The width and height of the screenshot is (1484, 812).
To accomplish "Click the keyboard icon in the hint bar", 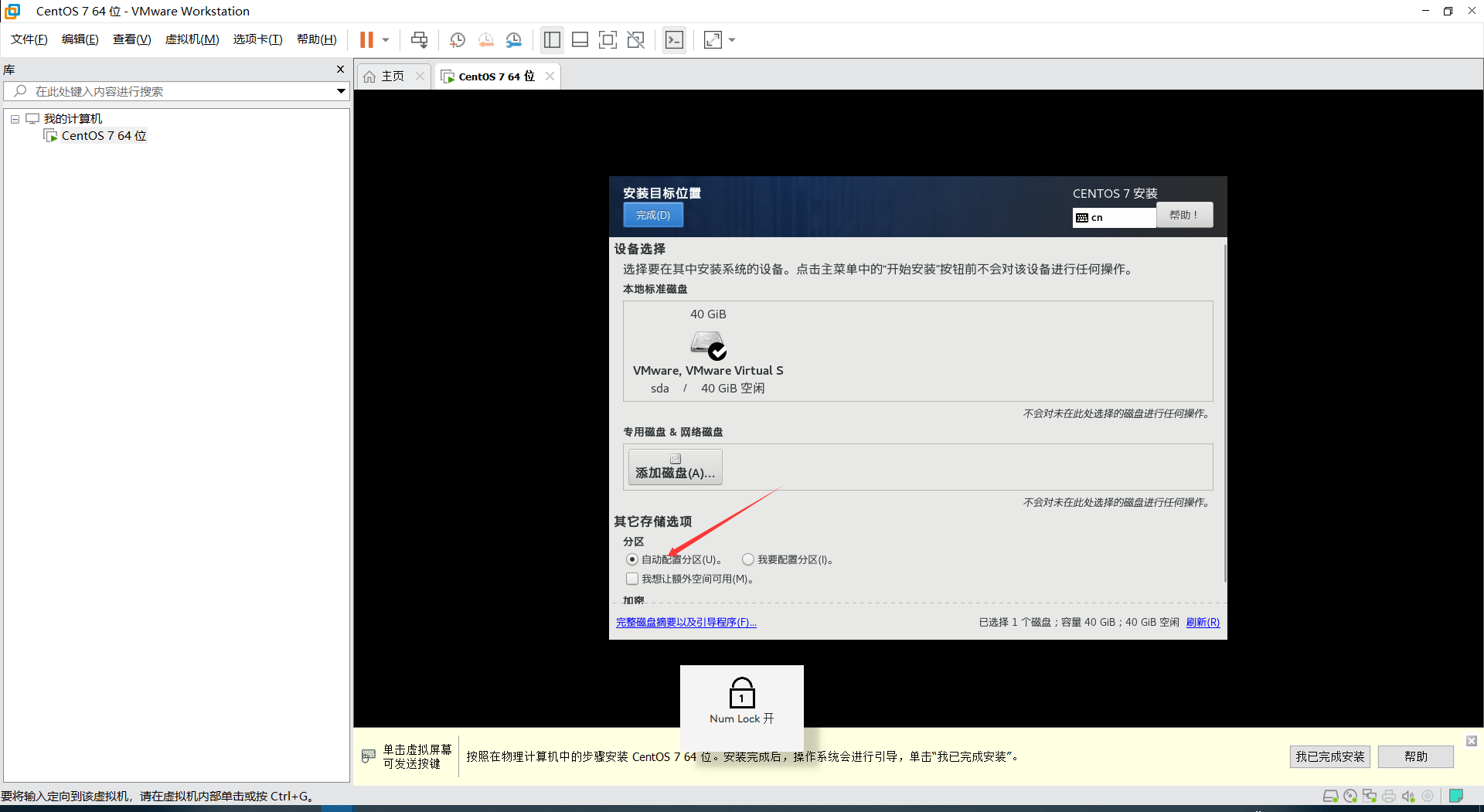I will (x=369, y=756).
